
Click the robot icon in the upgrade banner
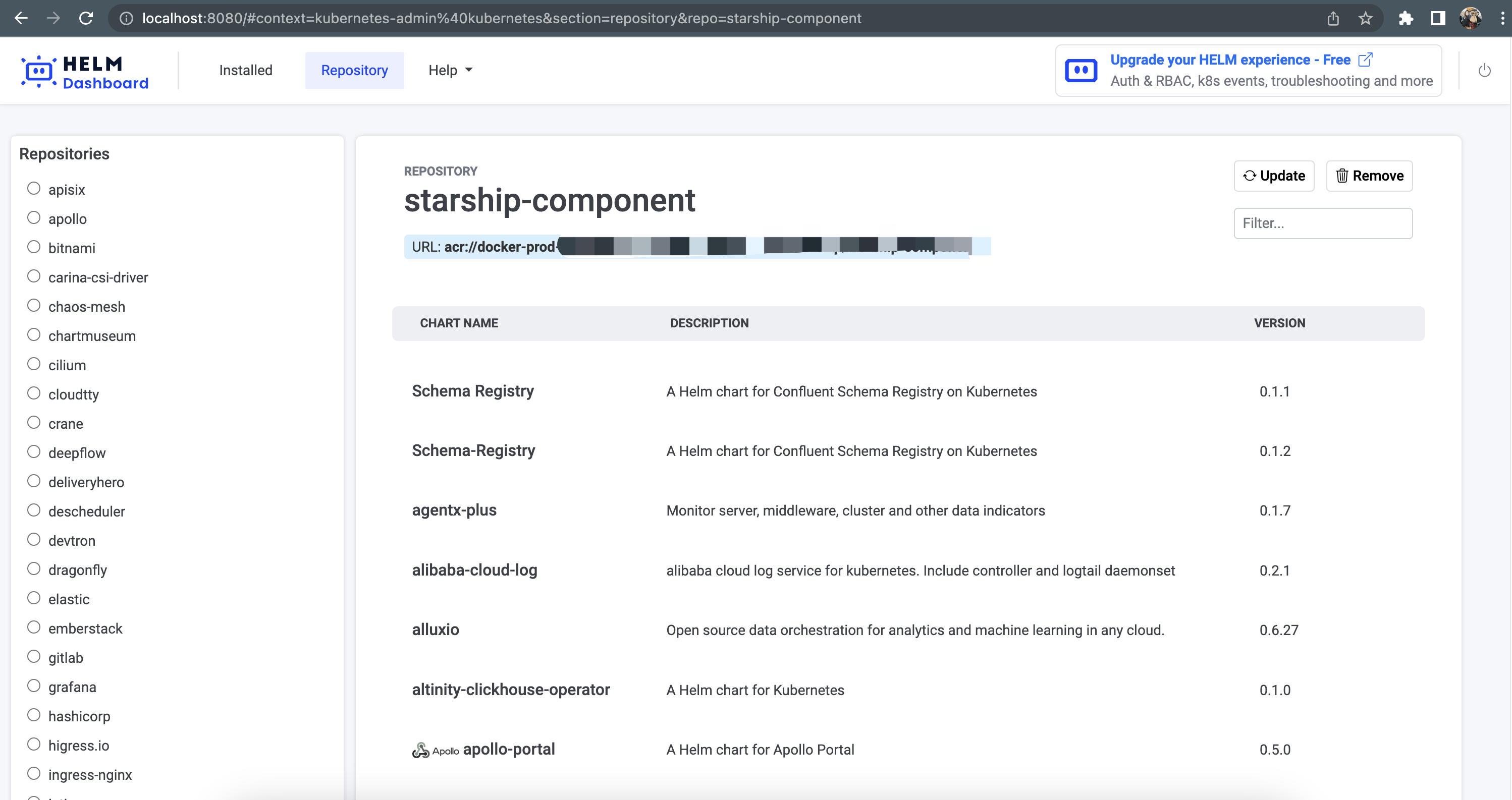coord(1081,71)
